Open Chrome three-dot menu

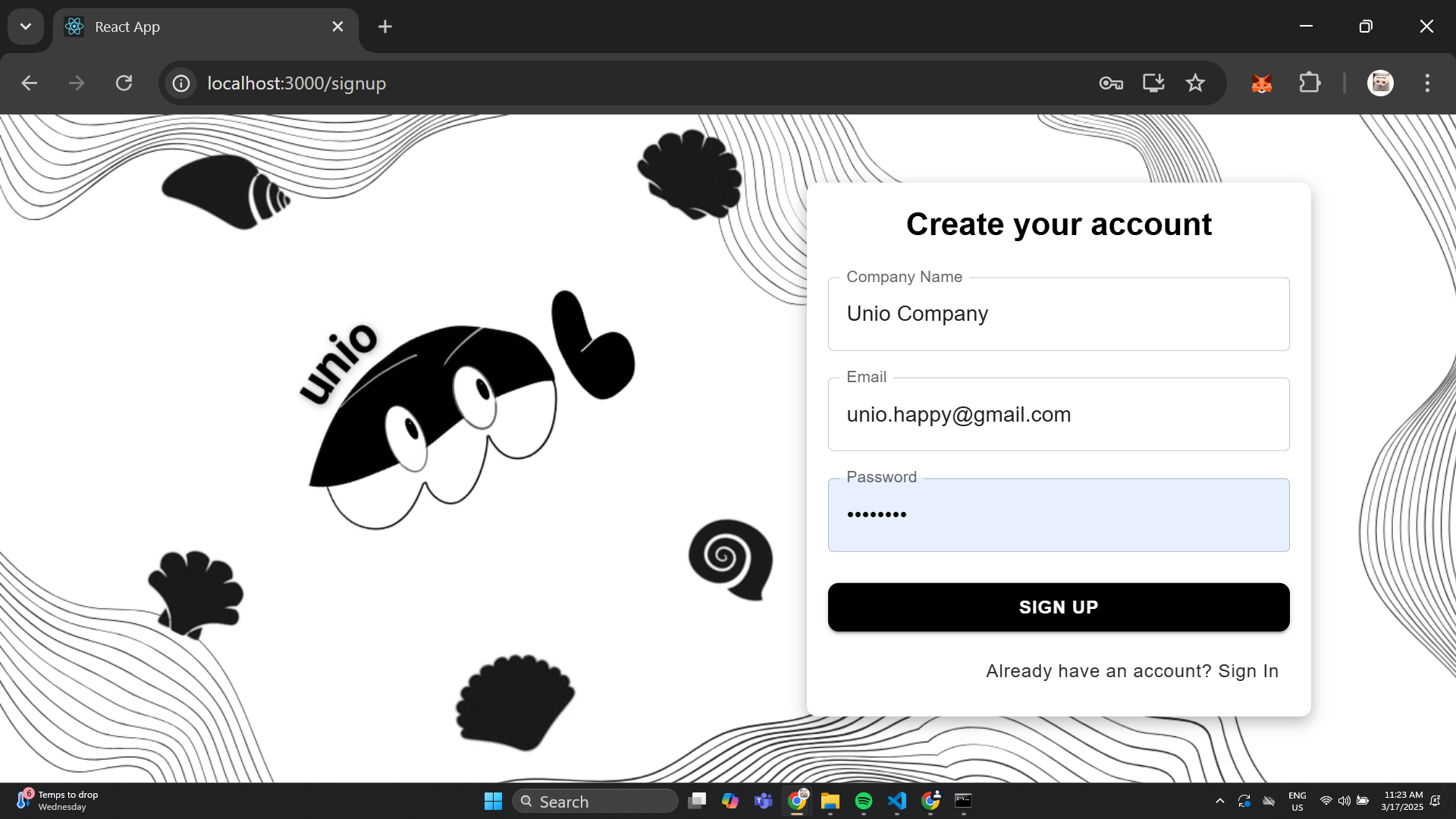point(1427,83)
